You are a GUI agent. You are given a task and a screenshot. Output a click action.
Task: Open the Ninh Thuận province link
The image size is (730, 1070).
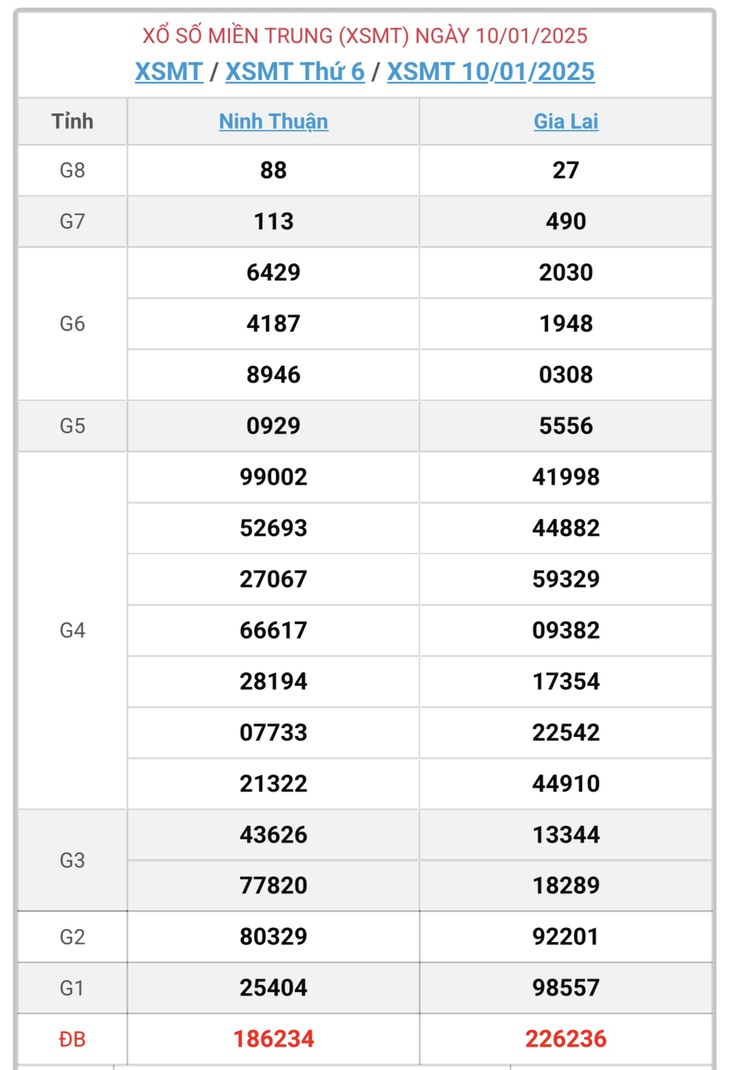click(273, 121)
